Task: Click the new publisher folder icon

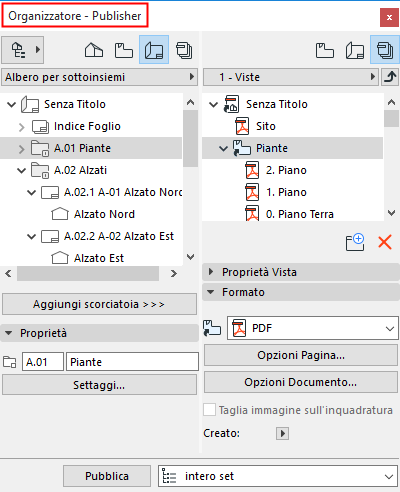Action: (x=355, y=242)
